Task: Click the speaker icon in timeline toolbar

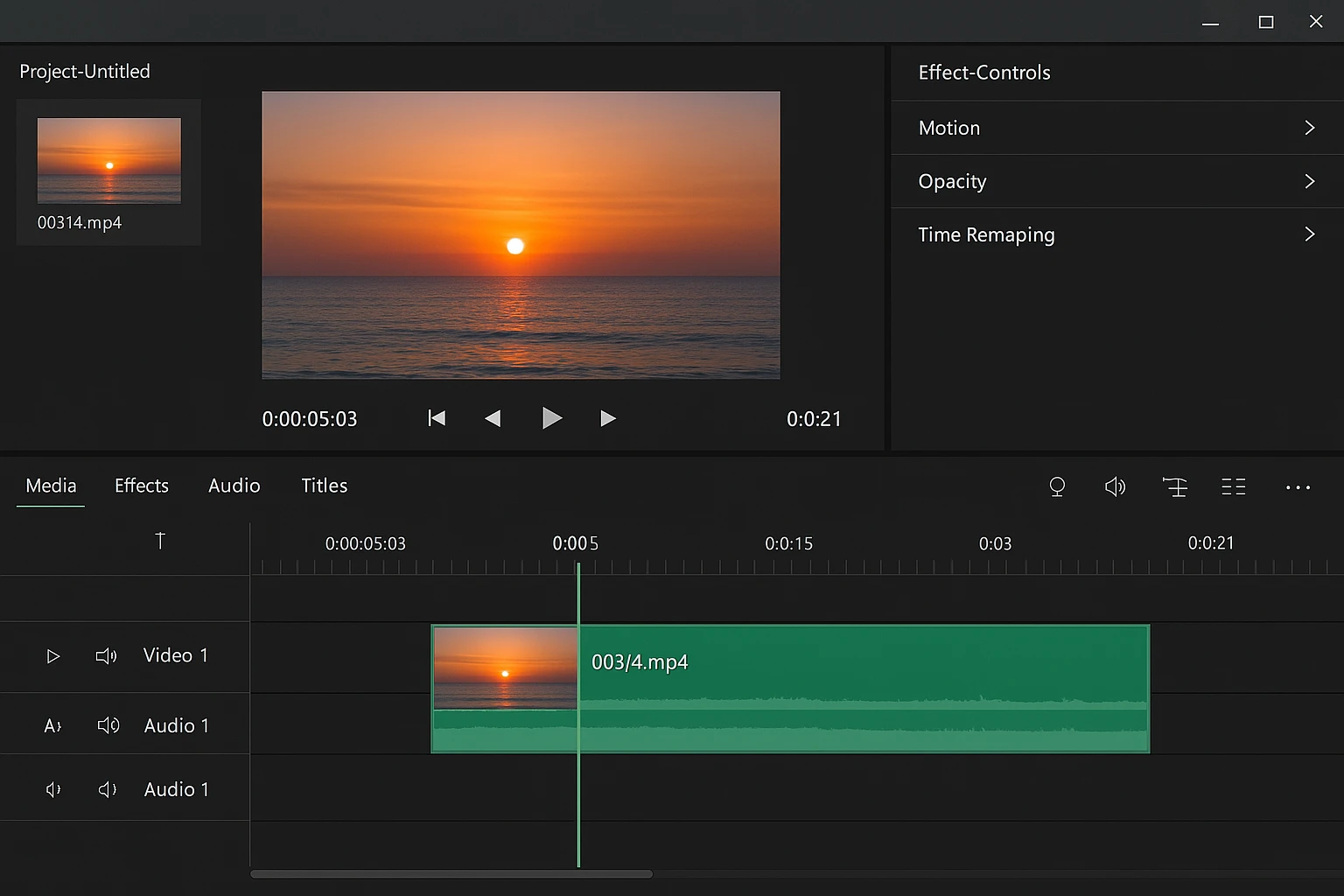Action: [x=1115, y=486]
